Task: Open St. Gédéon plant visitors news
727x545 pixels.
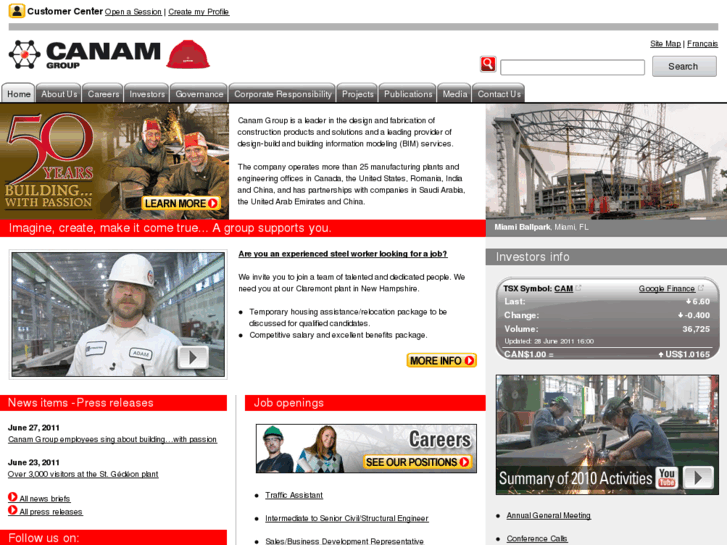Action: [83, 474]
